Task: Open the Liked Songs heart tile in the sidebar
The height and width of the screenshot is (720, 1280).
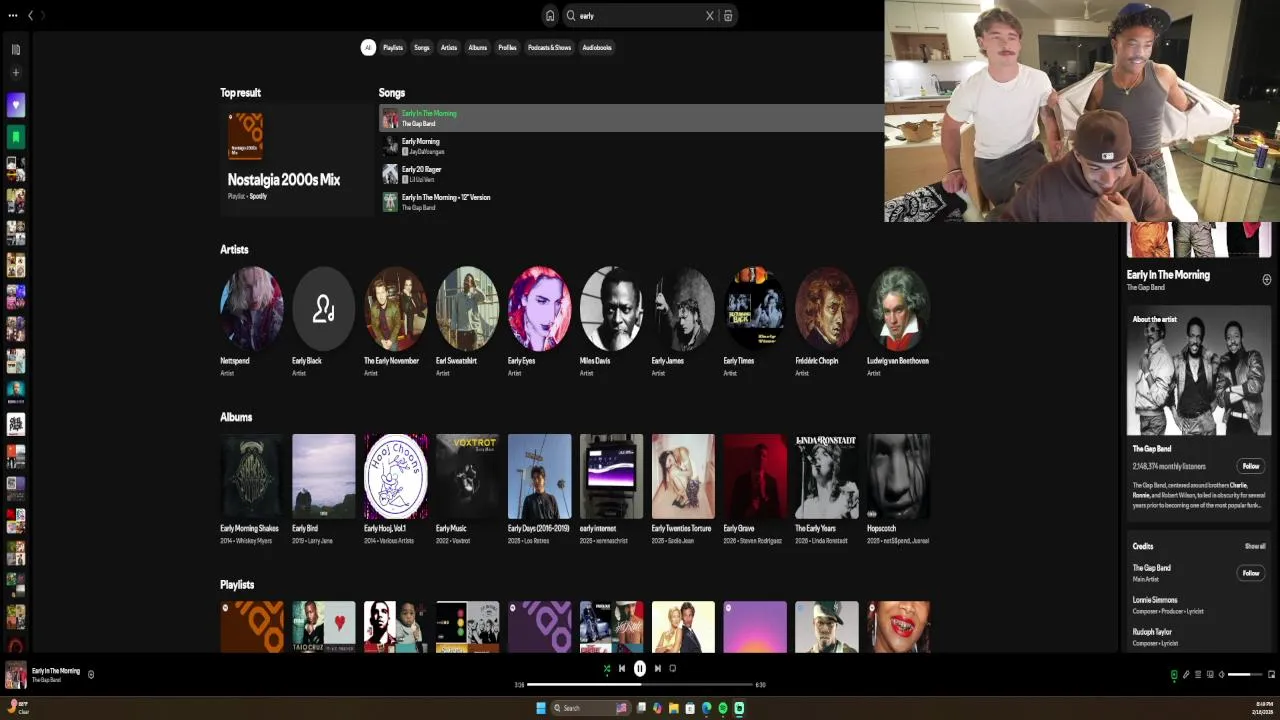Action: pos(15,105)
